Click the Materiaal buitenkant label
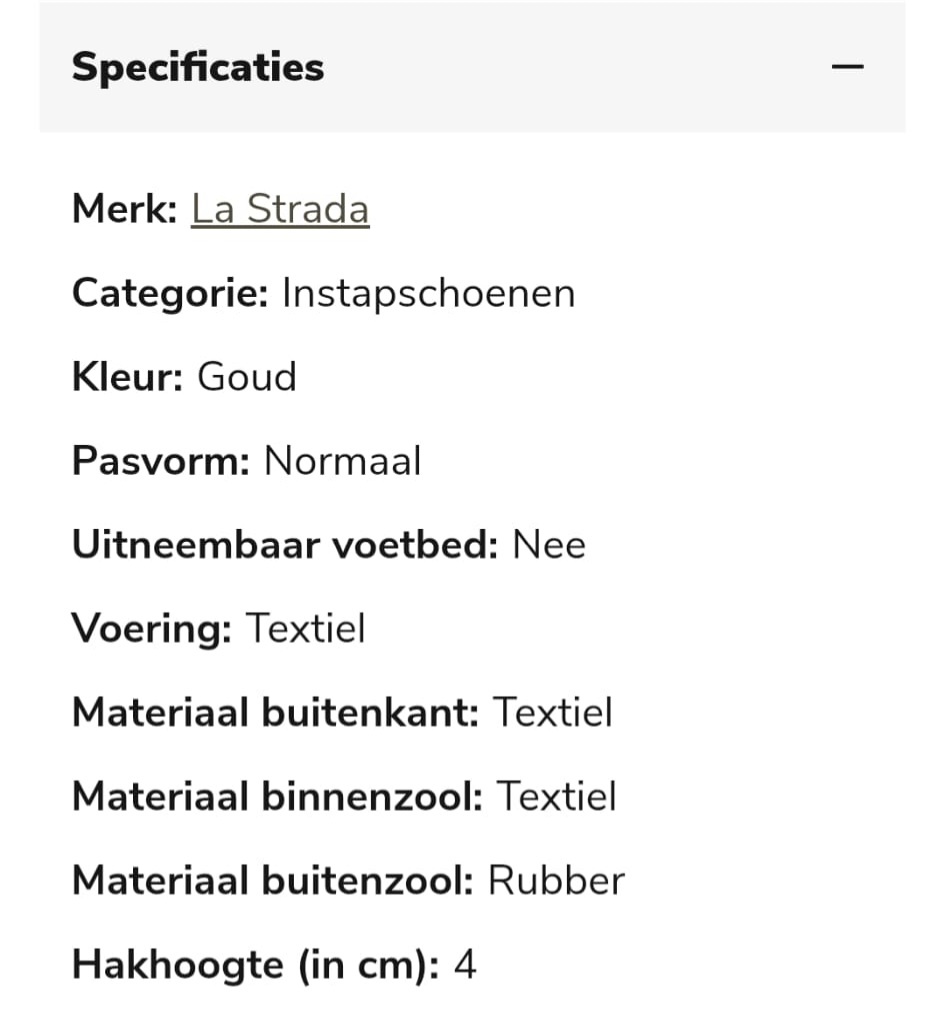The height and width of the screenshot is (1009, 944). (275, 713)
